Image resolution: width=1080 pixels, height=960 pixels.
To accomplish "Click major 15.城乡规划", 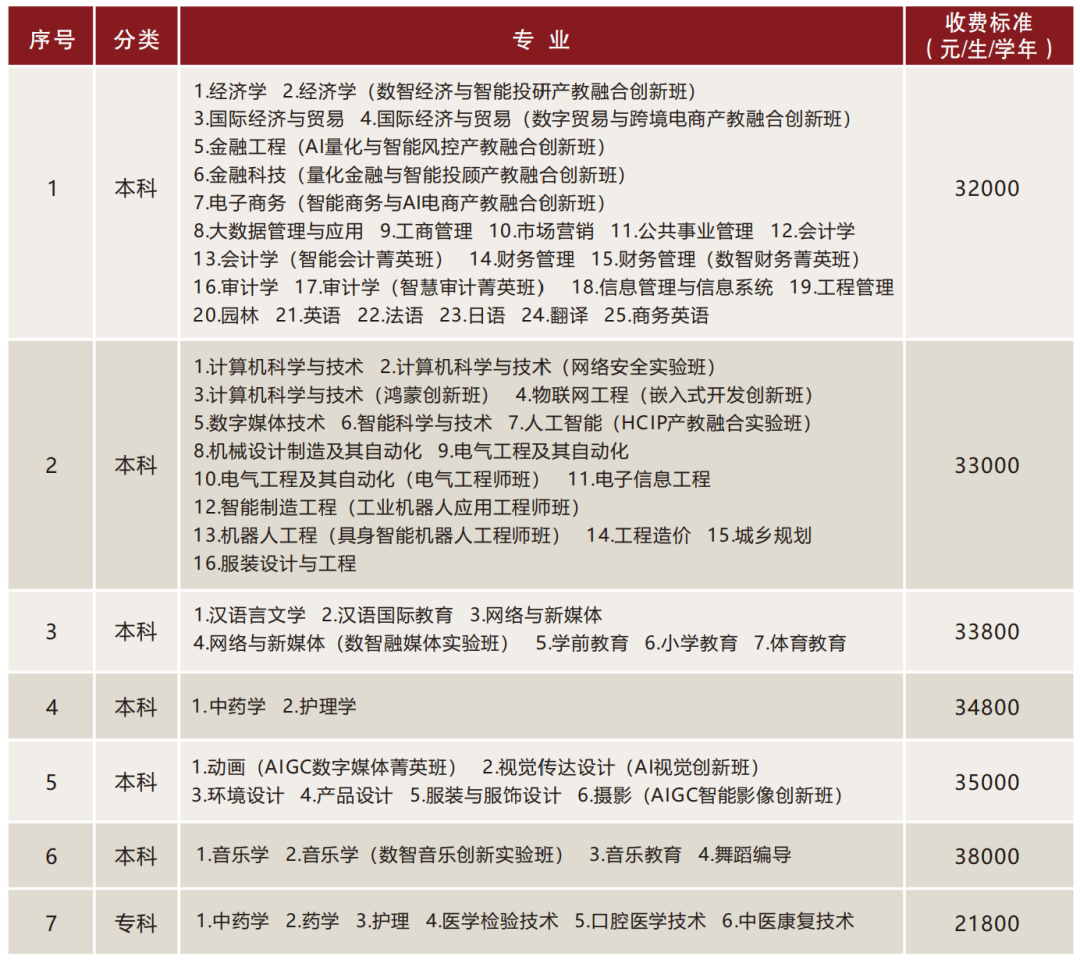I will [x=760, y=536].
